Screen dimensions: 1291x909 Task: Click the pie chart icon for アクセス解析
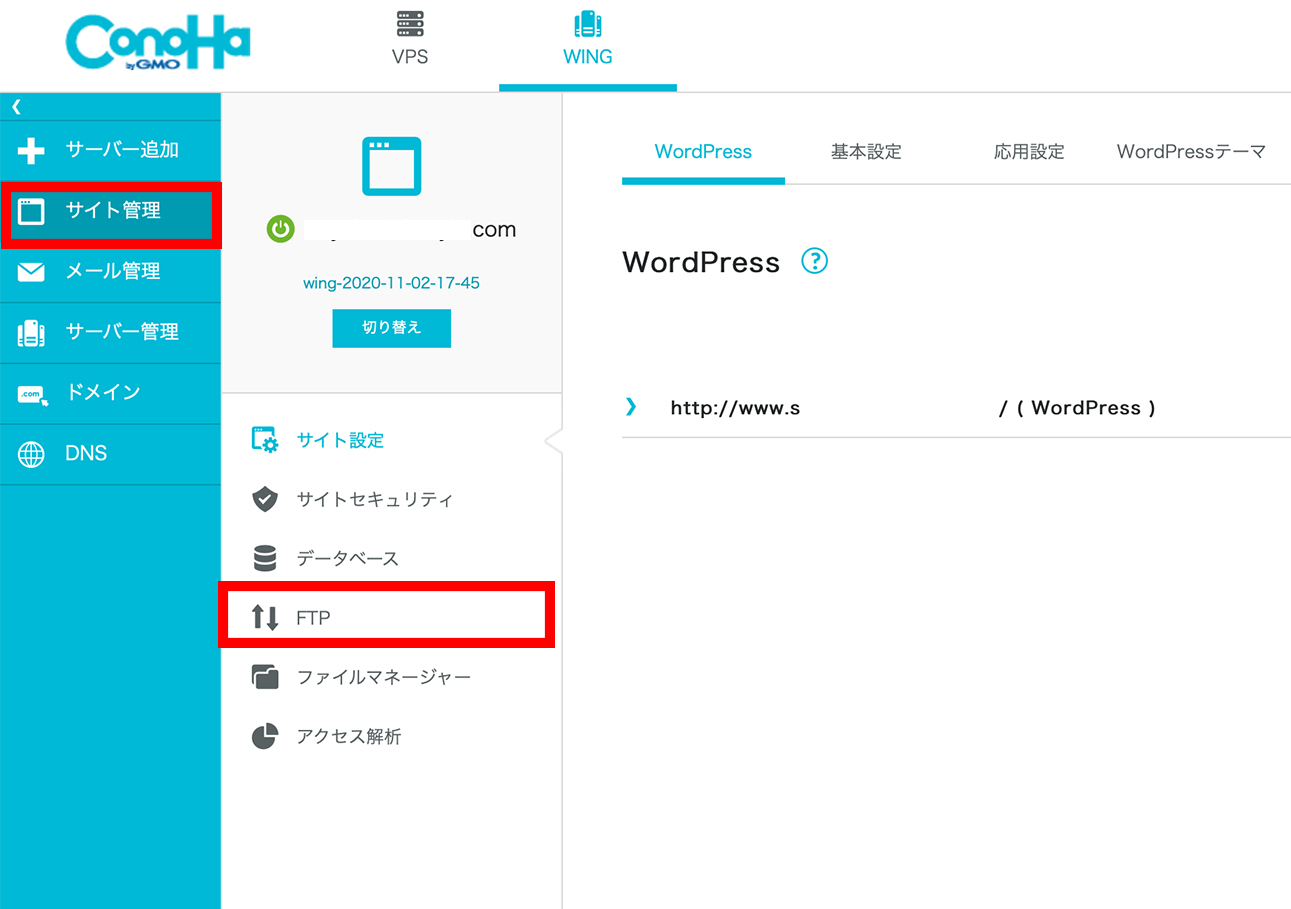point(264,736)
